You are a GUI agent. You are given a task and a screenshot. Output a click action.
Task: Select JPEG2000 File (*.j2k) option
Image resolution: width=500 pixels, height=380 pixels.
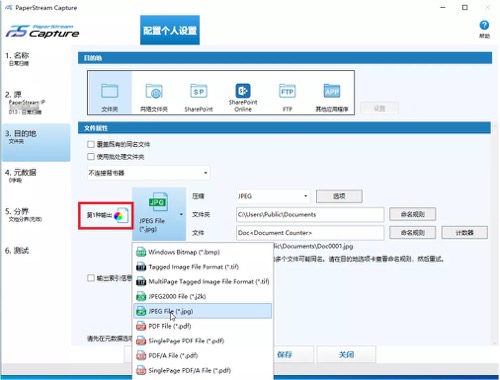(203, 296)
